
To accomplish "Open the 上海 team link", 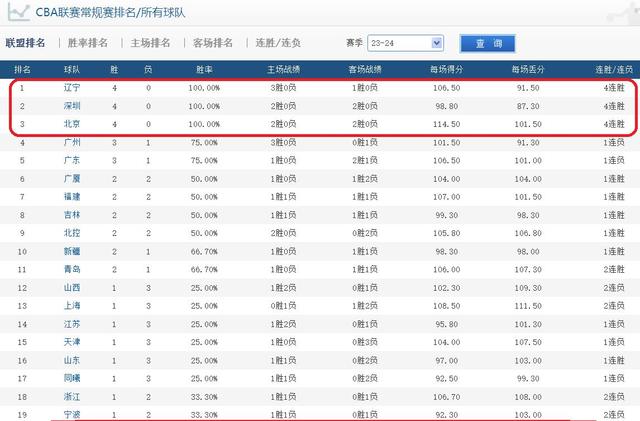I will tap(72, 305).
